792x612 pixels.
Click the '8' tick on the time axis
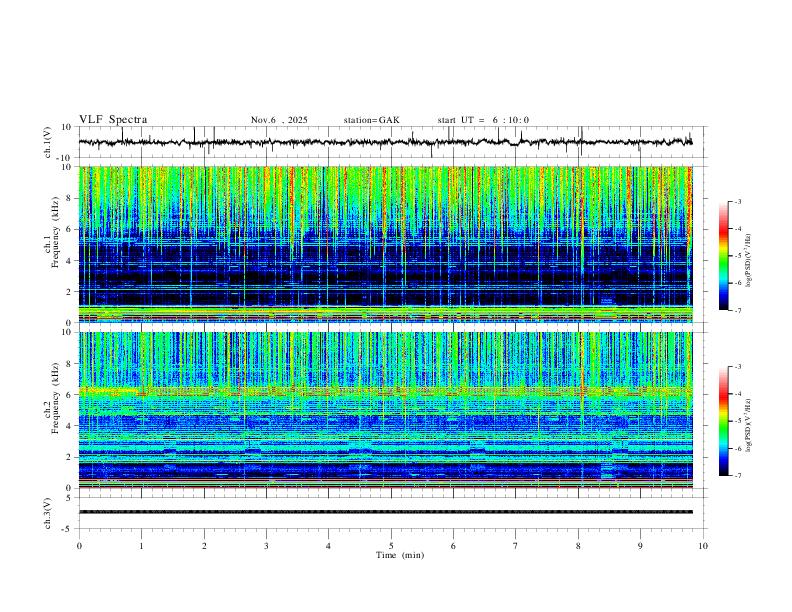[x=578, y=546]
